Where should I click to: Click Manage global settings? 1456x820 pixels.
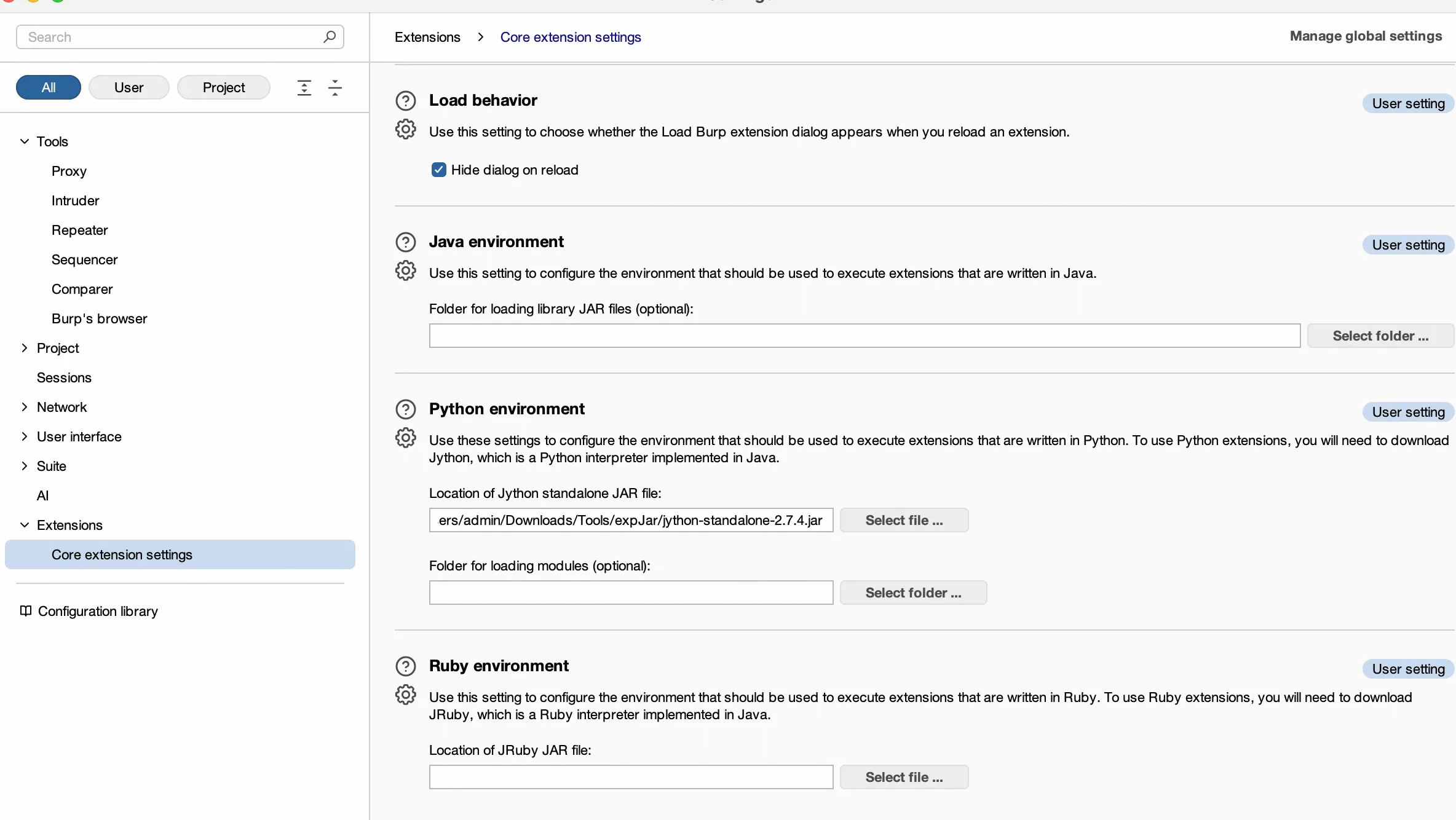pyautogui.click(x=1365, y=36)
